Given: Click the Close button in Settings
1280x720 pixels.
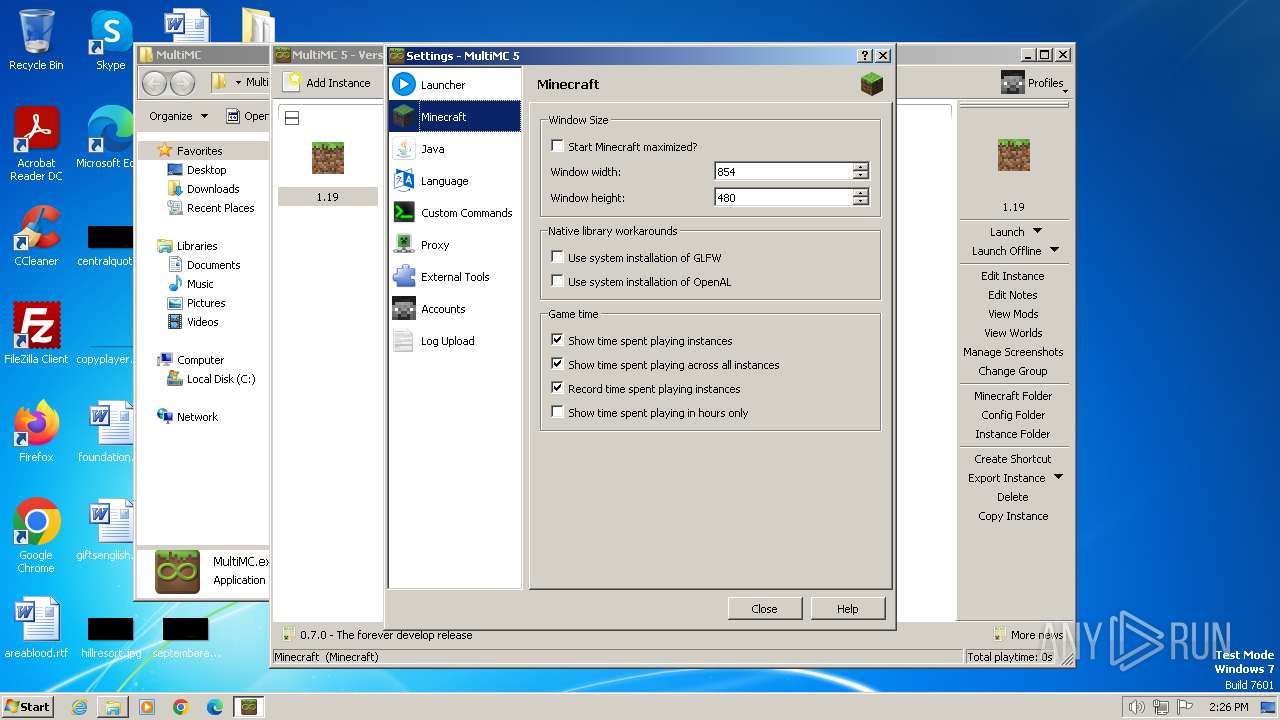Looking at the screenshot, I should point(764,608).
